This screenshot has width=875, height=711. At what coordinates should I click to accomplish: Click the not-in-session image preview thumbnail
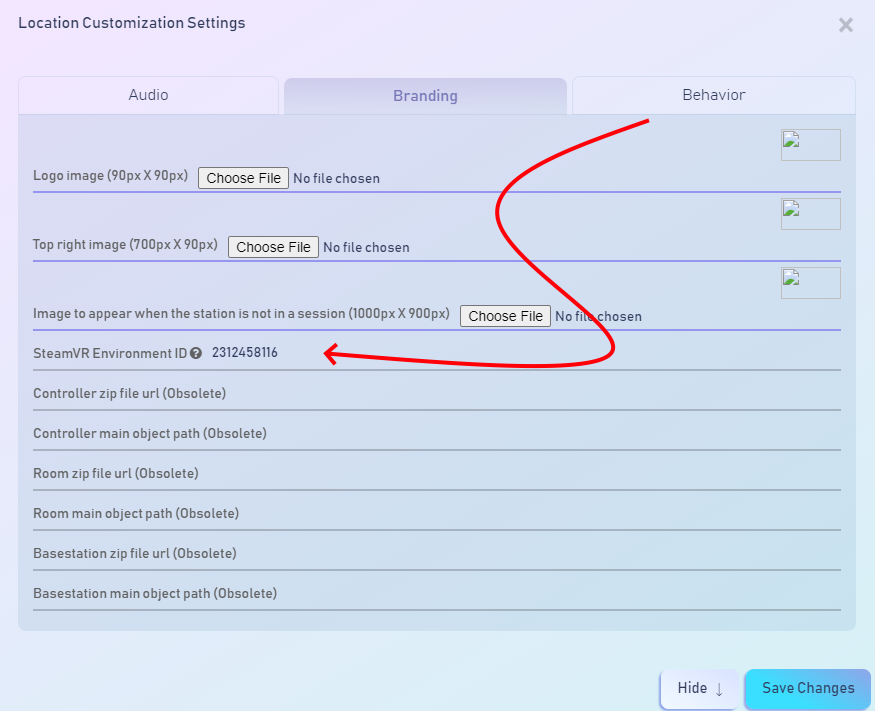click(x=810, y=283)
